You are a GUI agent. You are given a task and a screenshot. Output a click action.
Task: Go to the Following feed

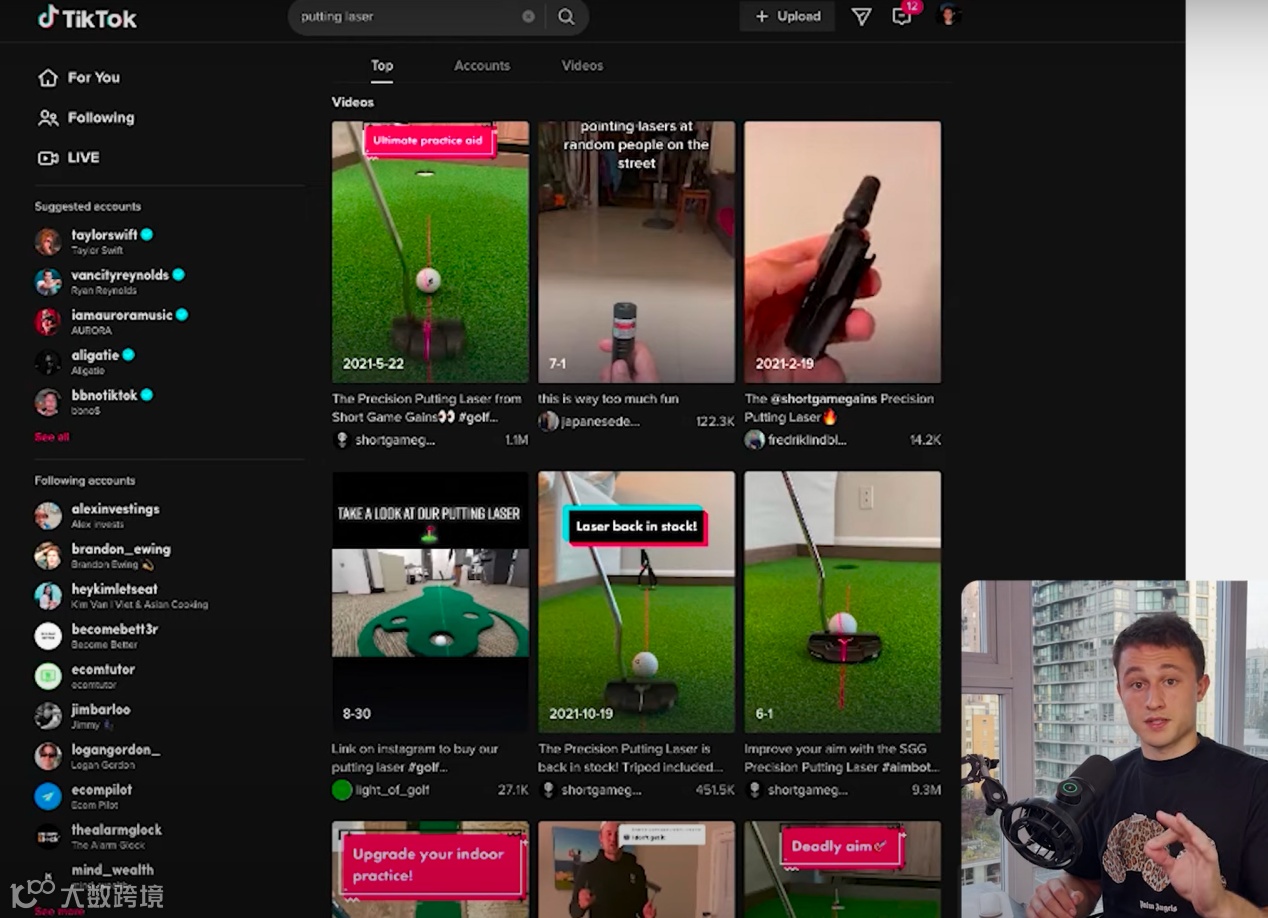tap(101, 118)
